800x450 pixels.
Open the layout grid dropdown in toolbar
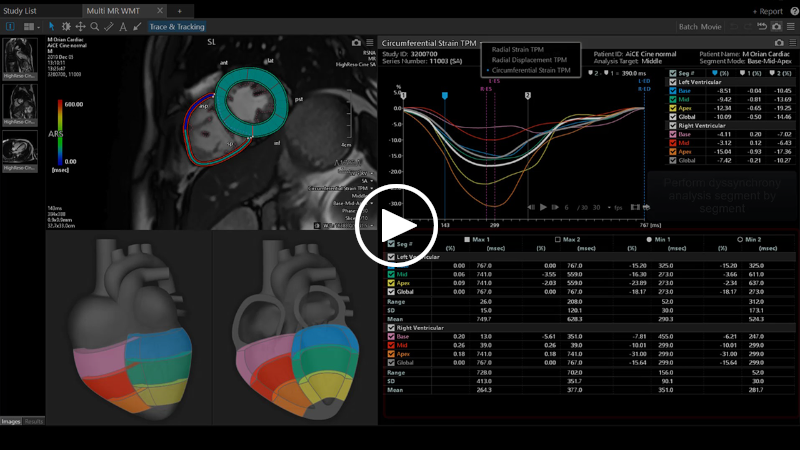pos(32,27)
